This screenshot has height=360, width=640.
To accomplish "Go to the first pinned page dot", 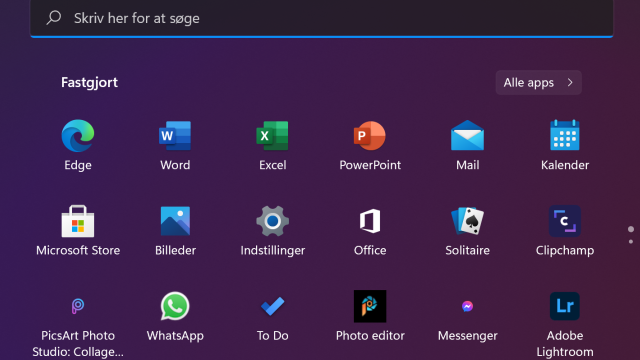I will pos(631,229).
